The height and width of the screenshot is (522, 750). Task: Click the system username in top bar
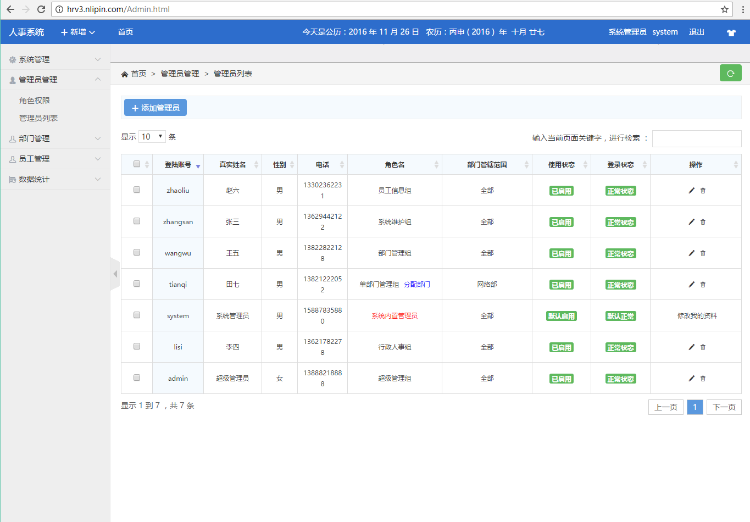pyautogui.click(x=665, y=32)
